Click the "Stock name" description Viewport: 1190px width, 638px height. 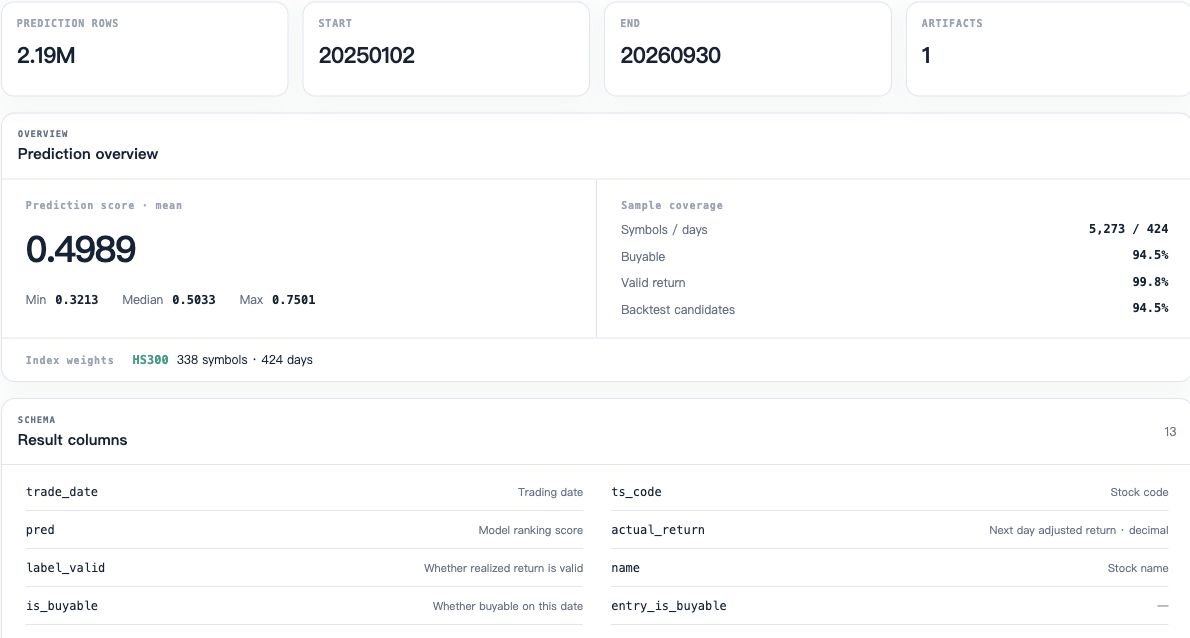pyautogui.click(x=1138, y=568)
